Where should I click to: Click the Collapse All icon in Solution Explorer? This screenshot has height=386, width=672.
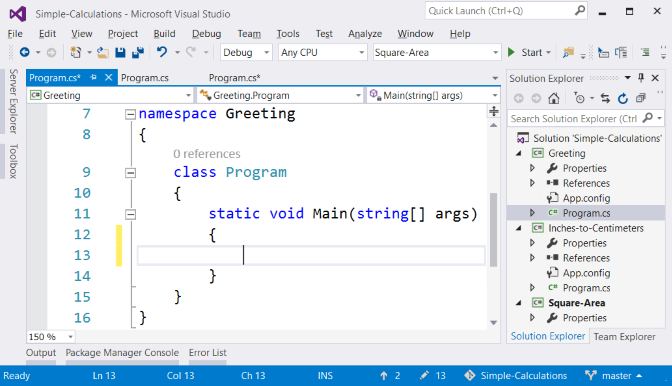coord(641,99)
